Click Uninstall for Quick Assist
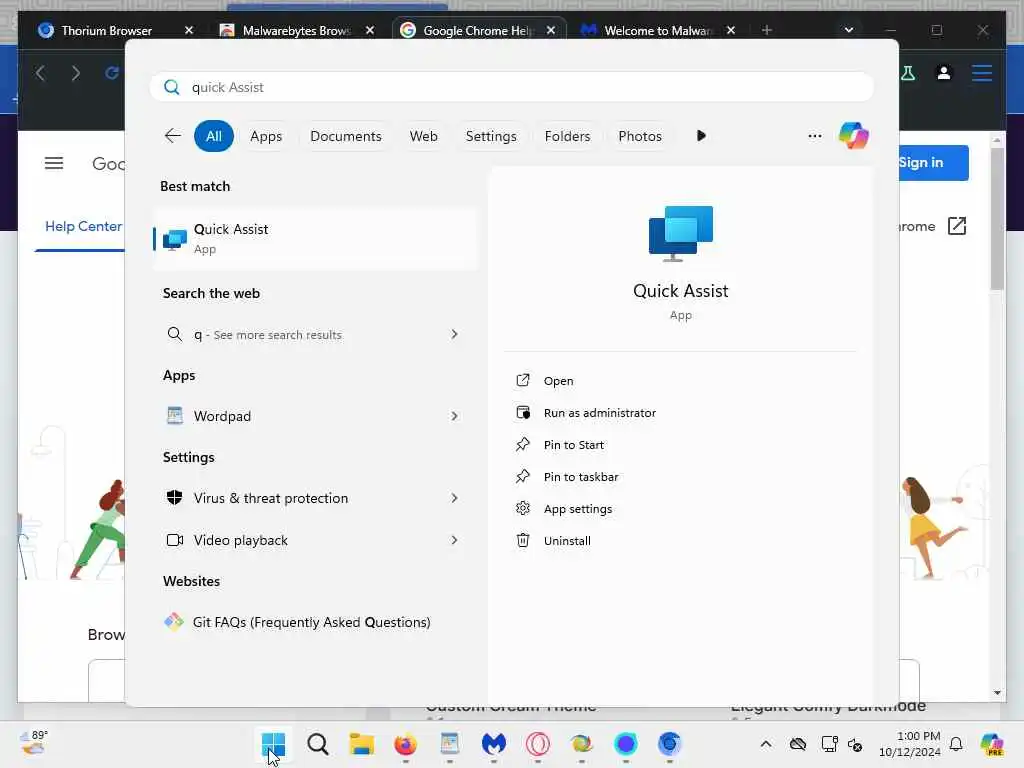The width and height of the screenshot is (1024, 768). (x=567, y=541)
